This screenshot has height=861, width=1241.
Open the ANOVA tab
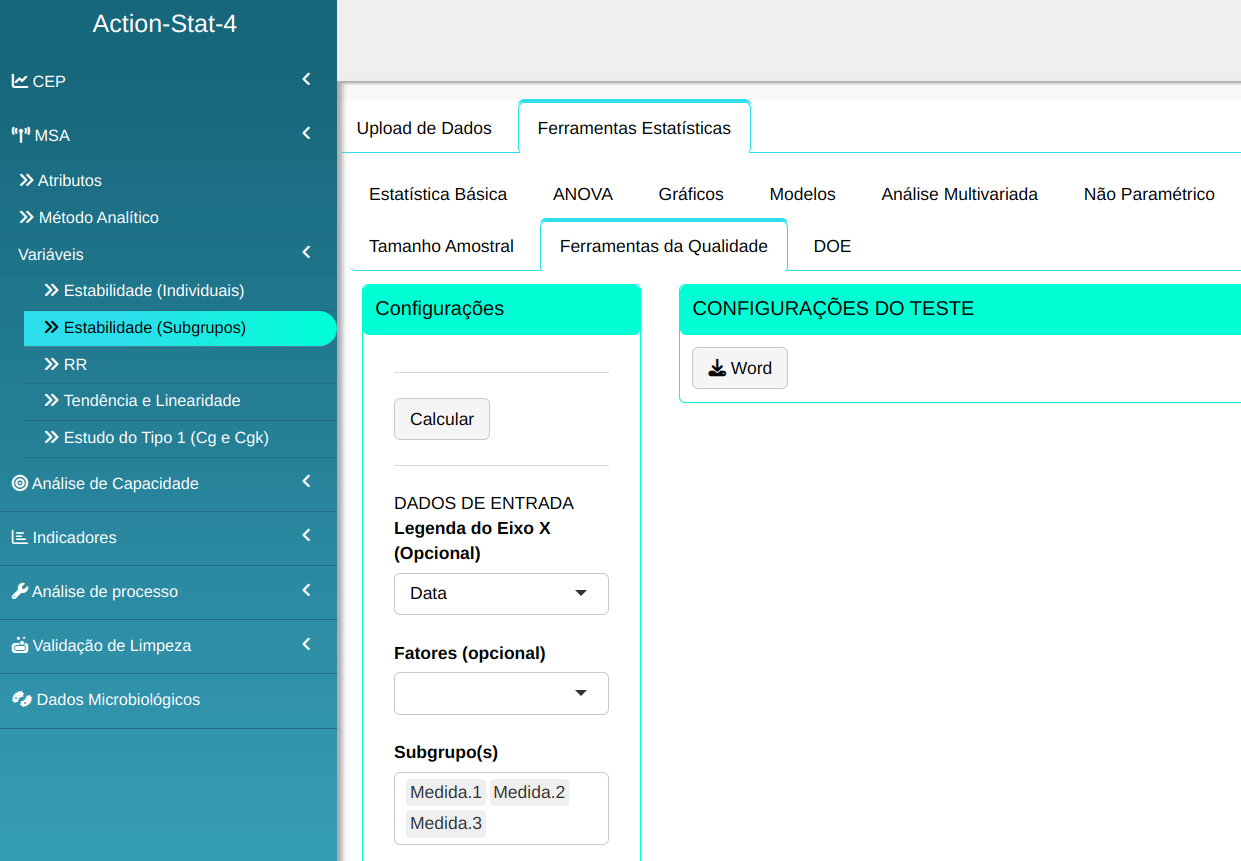pos(582,194)
